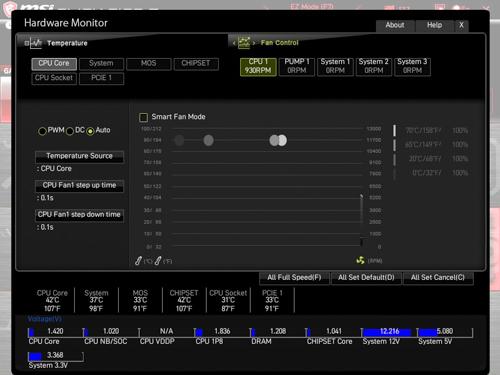Select the CPU Socket temperature button
The image size is (500, 375).
54,78
